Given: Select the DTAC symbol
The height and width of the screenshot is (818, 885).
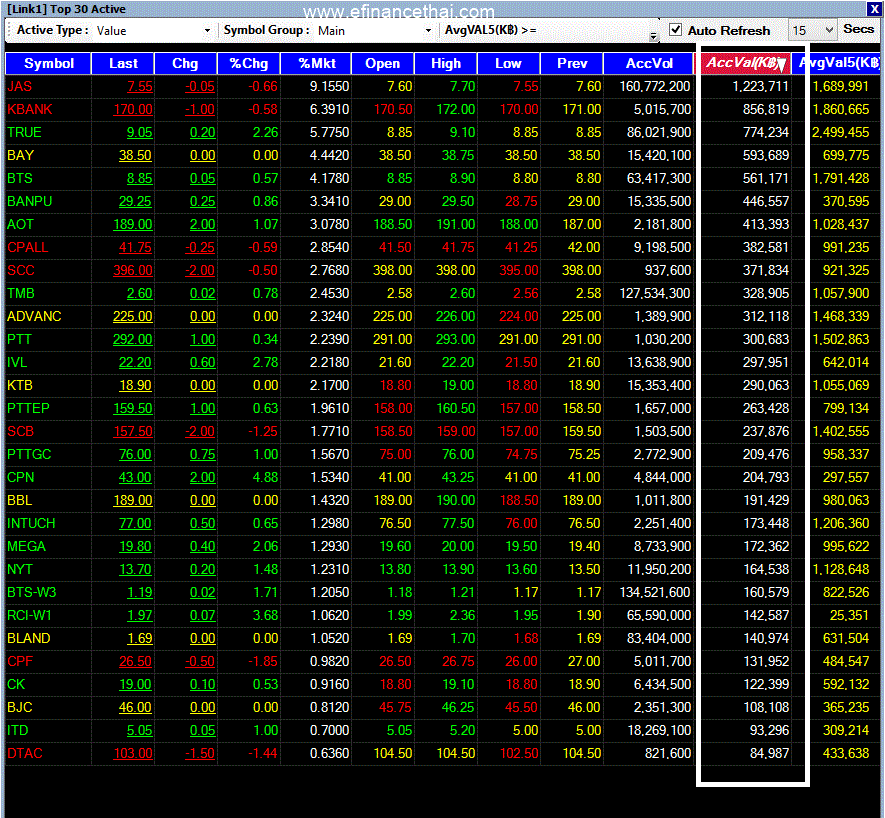Looking at the screenshot, I should tap(25, 754).
